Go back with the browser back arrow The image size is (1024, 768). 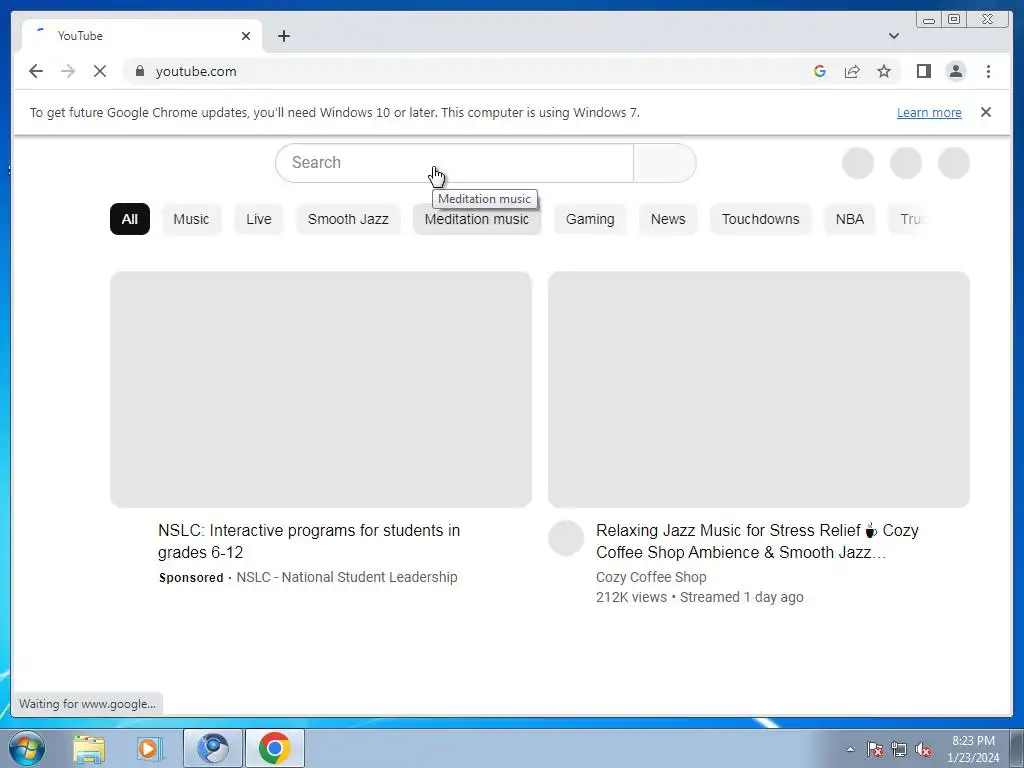point(36,71)
